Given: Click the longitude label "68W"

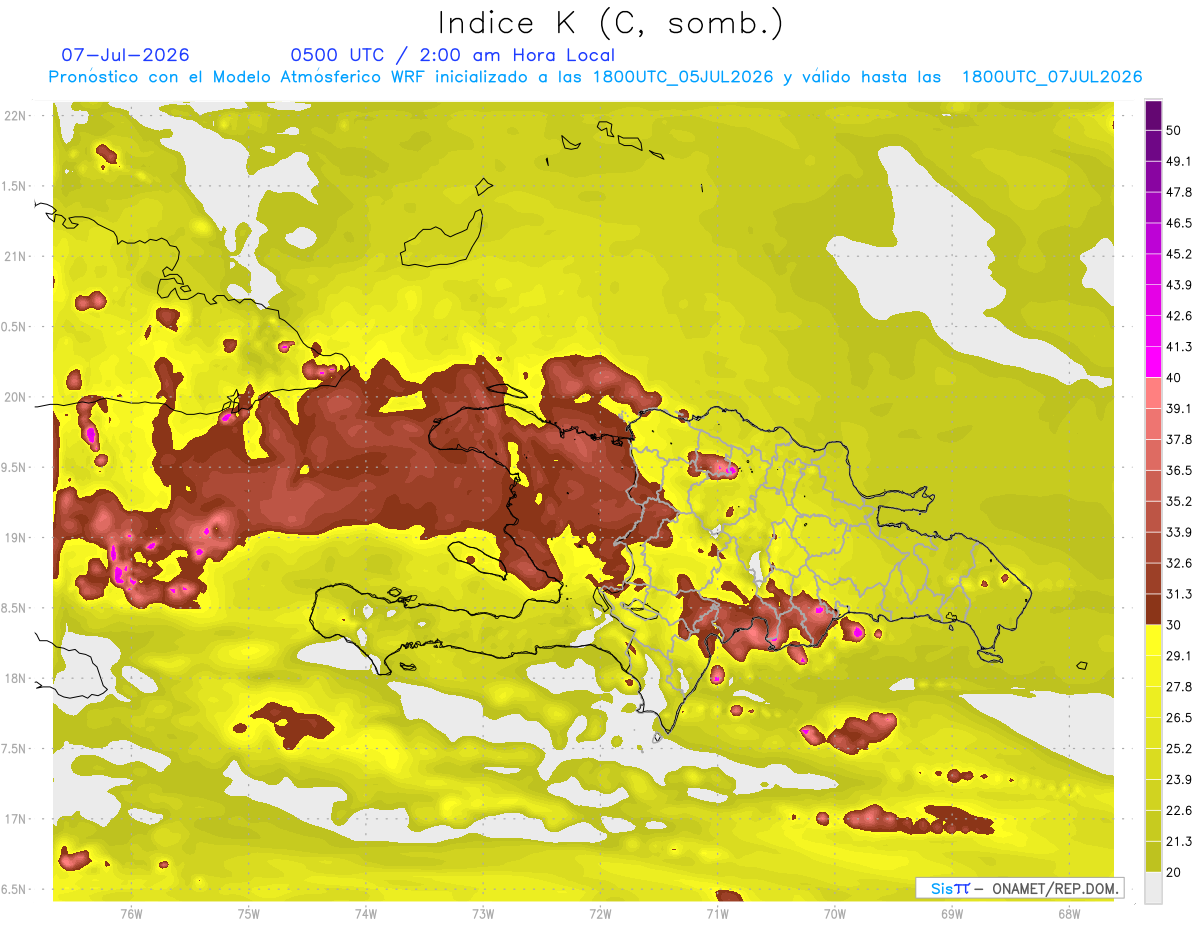Looking at the screenshot, I should 1069,913.
